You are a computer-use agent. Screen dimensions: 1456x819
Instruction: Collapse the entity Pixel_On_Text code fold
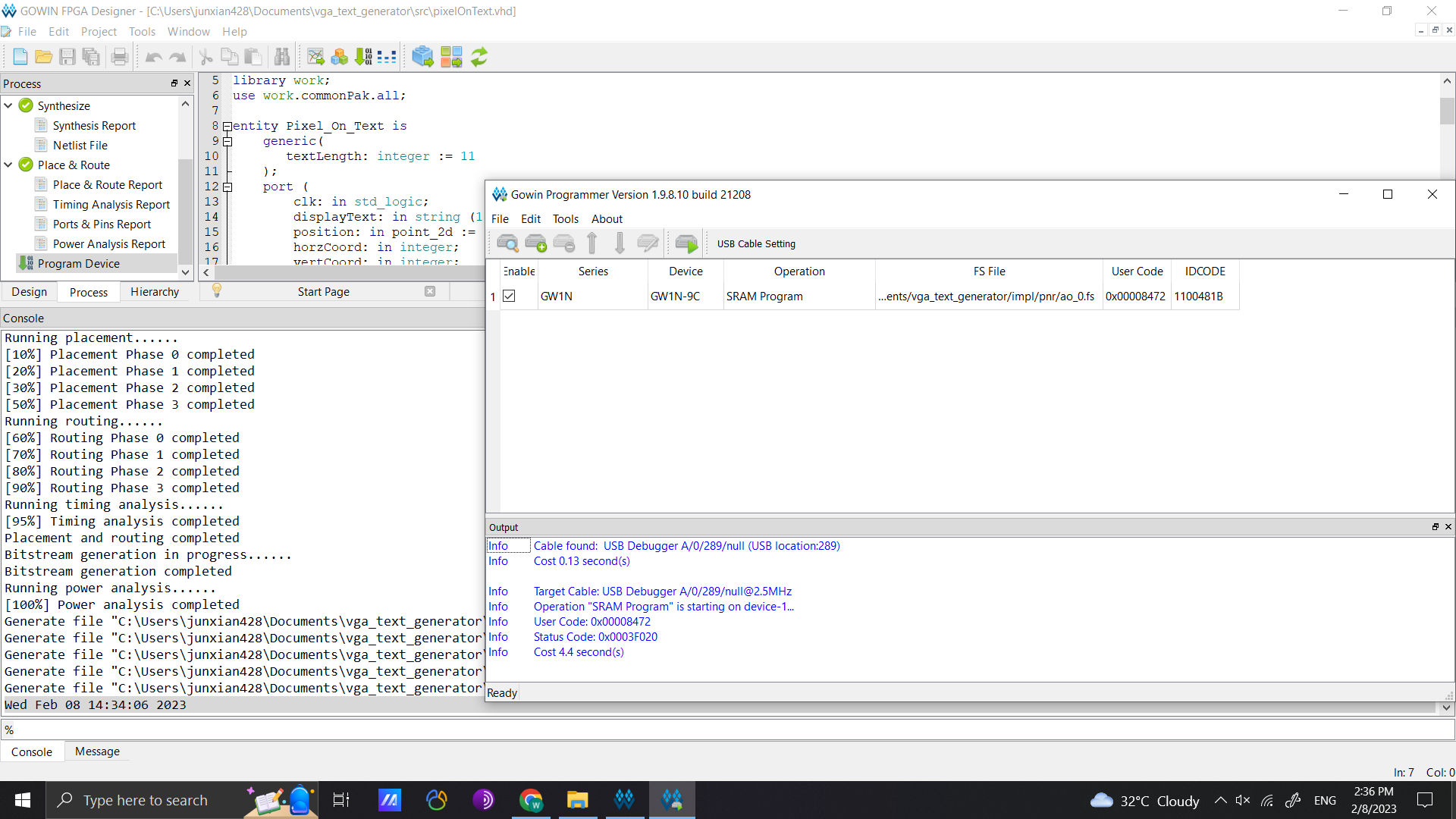(x=227, y=127)
